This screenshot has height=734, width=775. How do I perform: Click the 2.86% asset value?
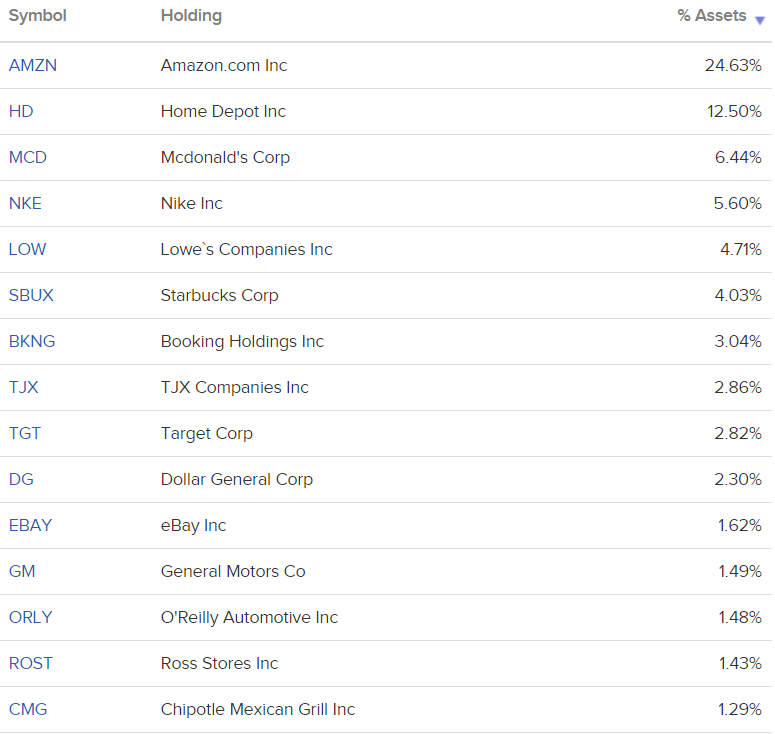coord(738,387)
